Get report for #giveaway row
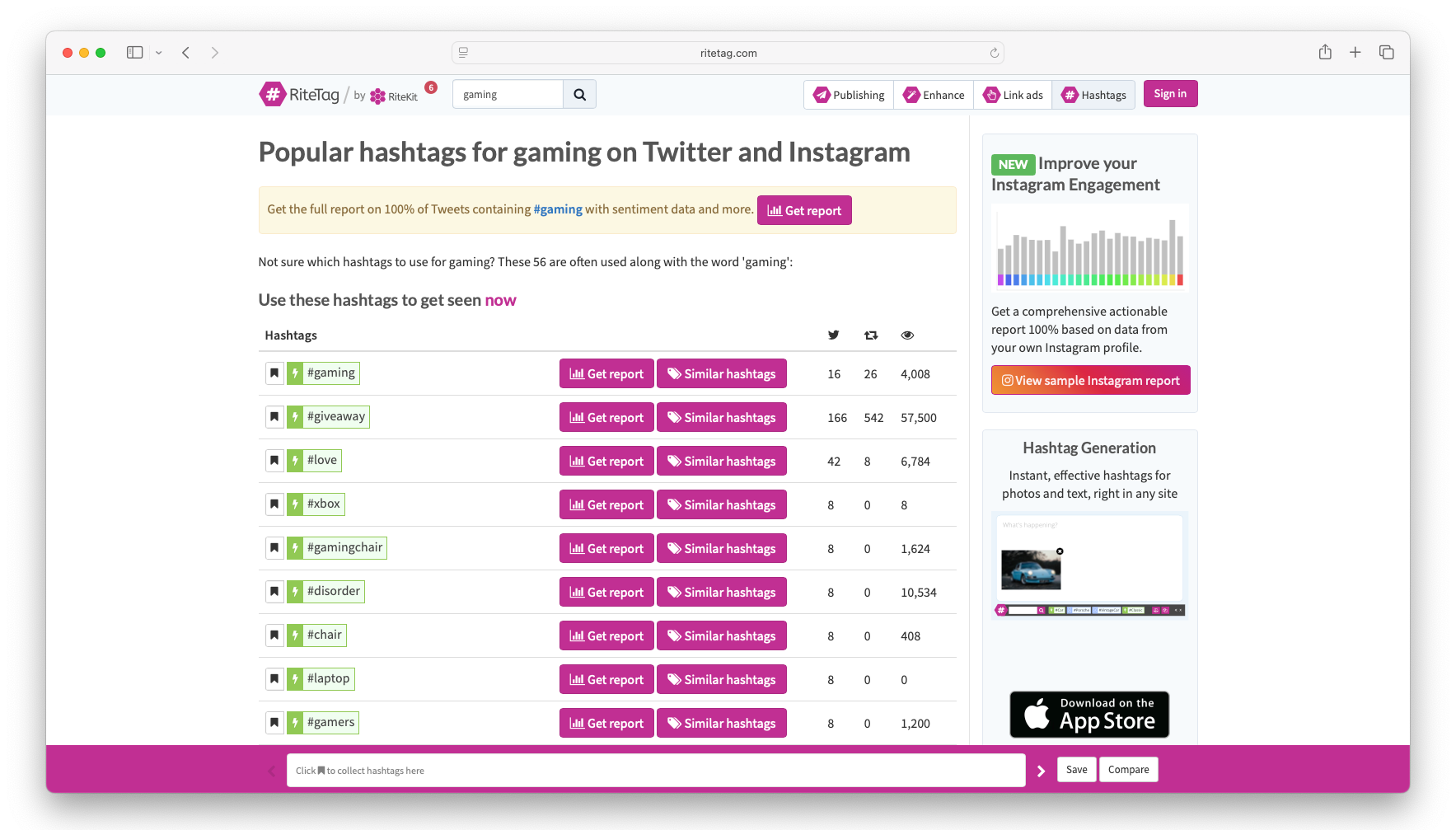Viewport: 1456px width, 830px height. click(x=606, y=417)
